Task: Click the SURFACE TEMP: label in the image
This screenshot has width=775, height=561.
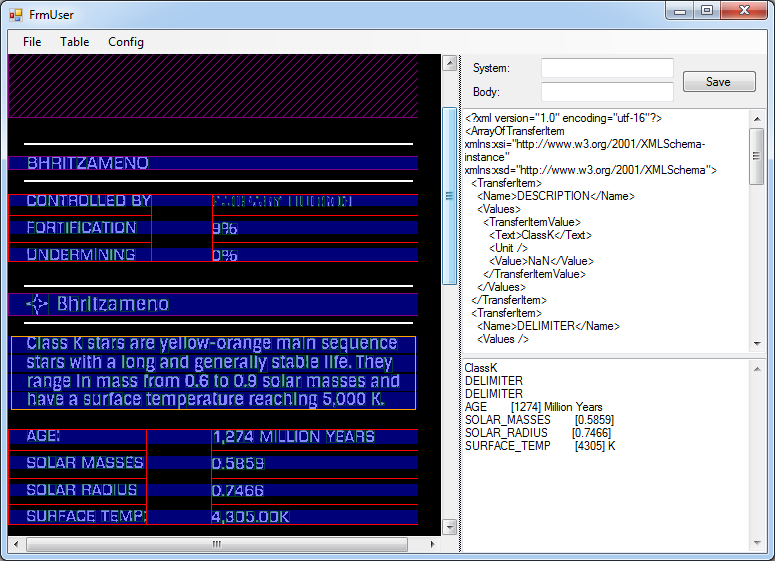Action: (x=86, y=516)
